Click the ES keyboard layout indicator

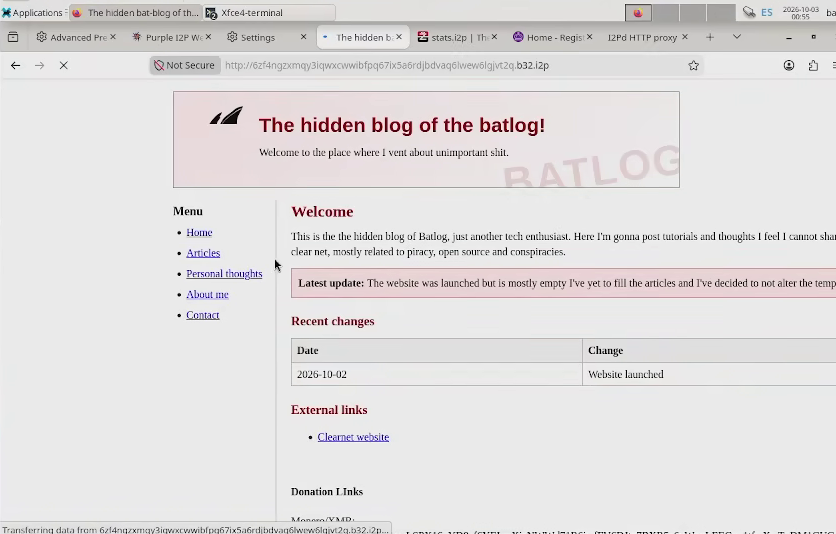pos(767,12)
